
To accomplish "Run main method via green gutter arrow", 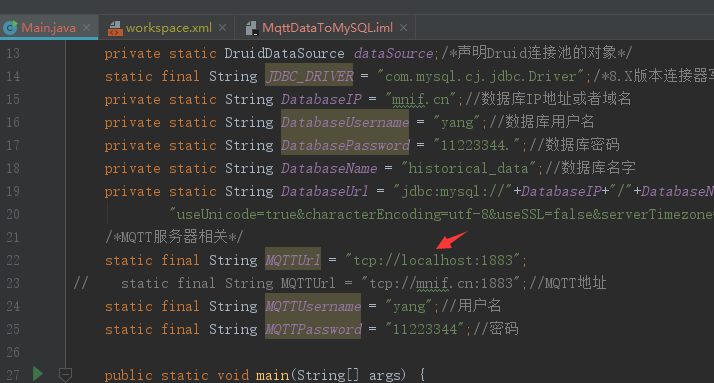I will coord(38,374).
